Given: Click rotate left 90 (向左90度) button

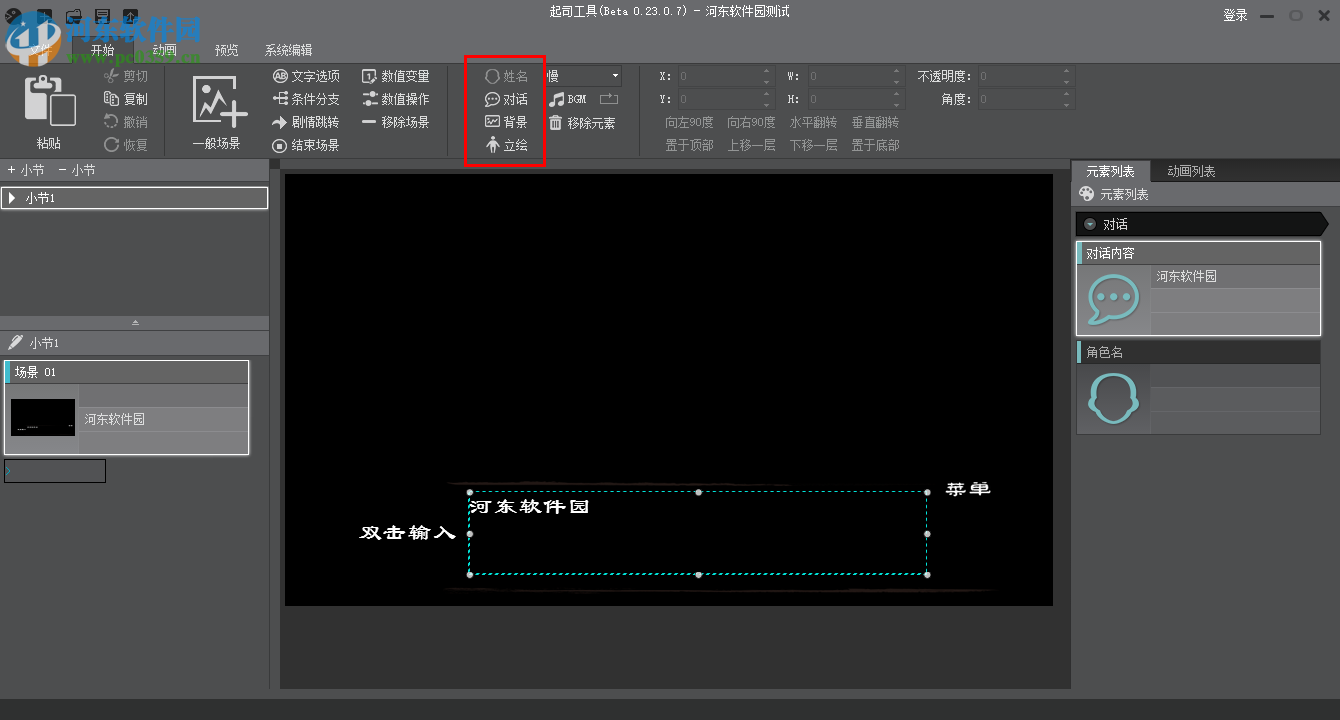Looking at the screenshot, I should [x=690, y=122].
